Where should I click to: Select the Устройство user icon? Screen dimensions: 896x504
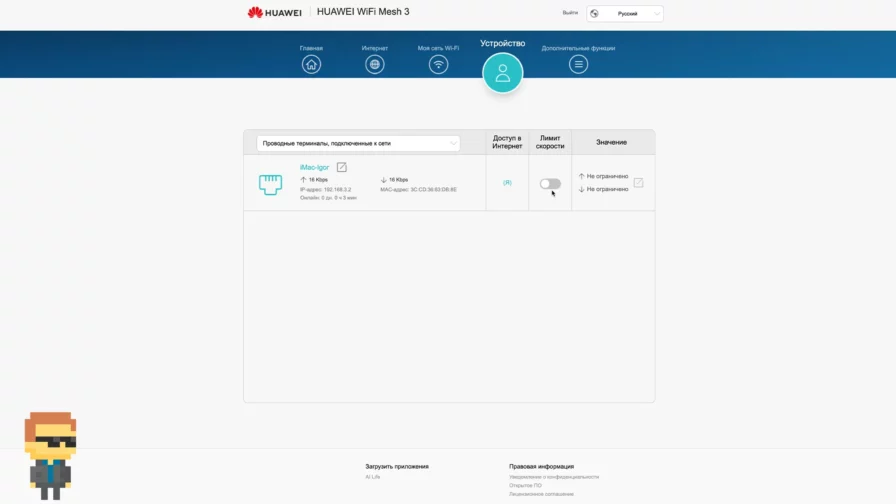pyautogui.click(x=502, y=73)
